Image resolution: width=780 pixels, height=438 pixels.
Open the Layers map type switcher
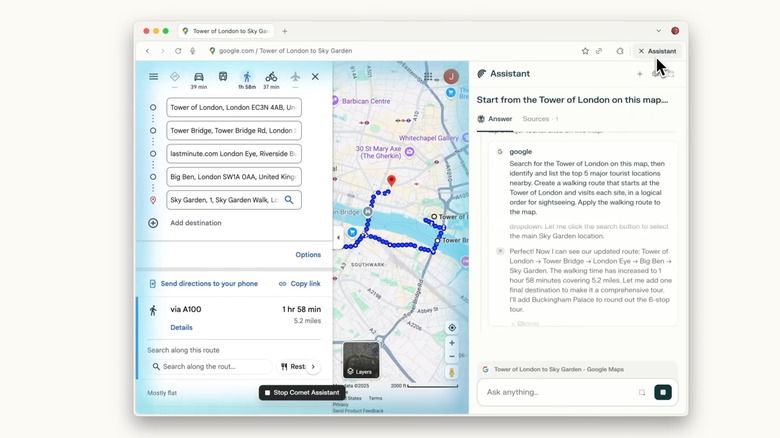point(361,360)
